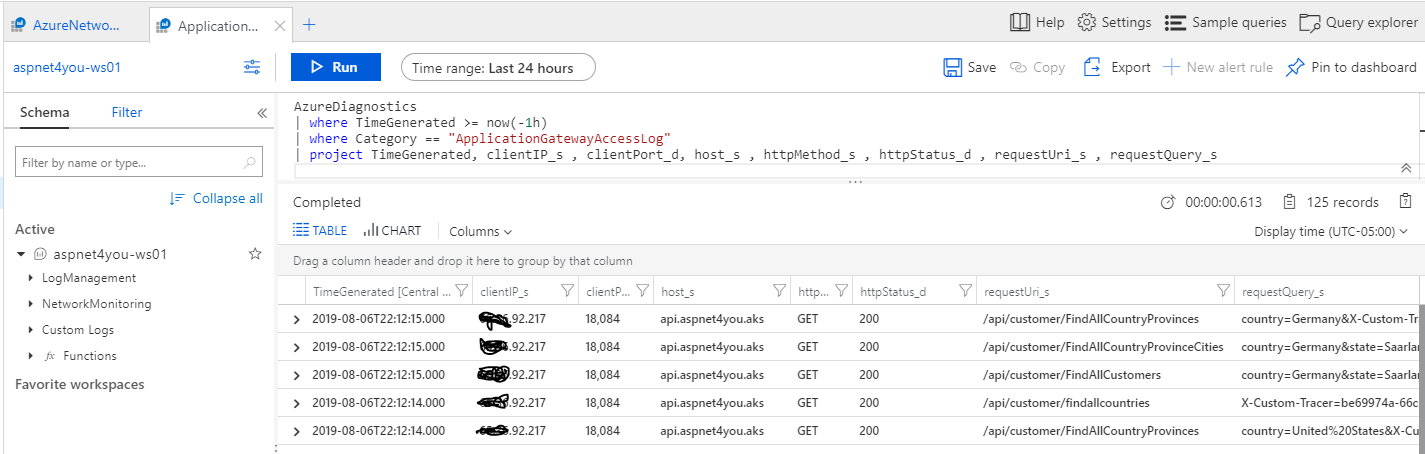
Task: Filter the clientIP_s column
Action: click(567, 291)
